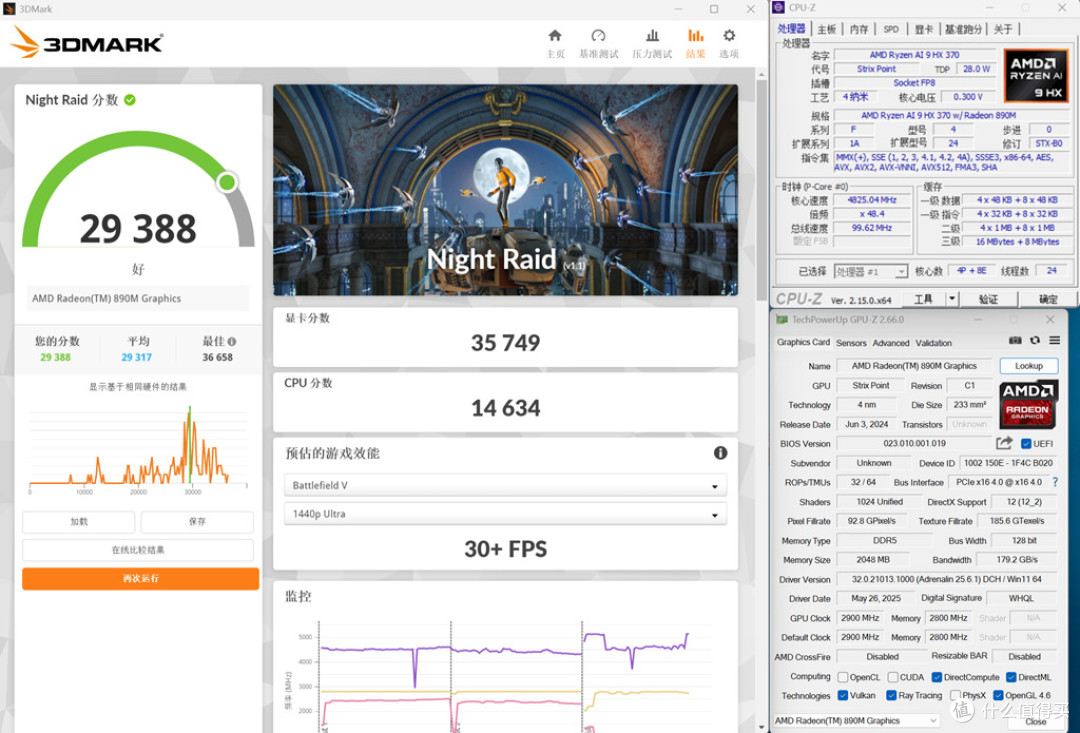Click the Lookup button in GPU-Z
1080x733 pixels.
pos(1028,366)
